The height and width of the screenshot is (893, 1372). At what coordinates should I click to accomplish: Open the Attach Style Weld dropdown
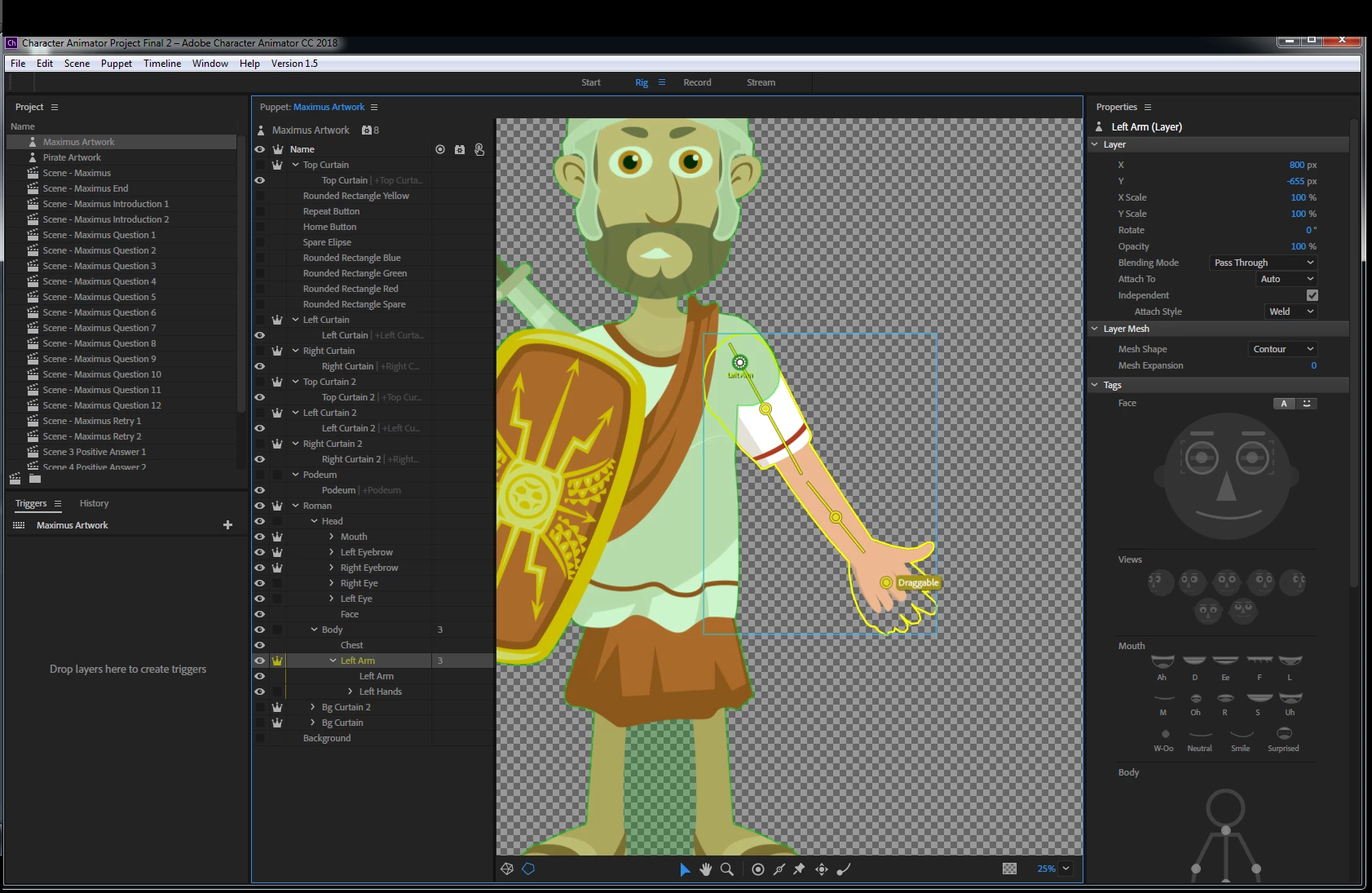tap(1290, 312)
